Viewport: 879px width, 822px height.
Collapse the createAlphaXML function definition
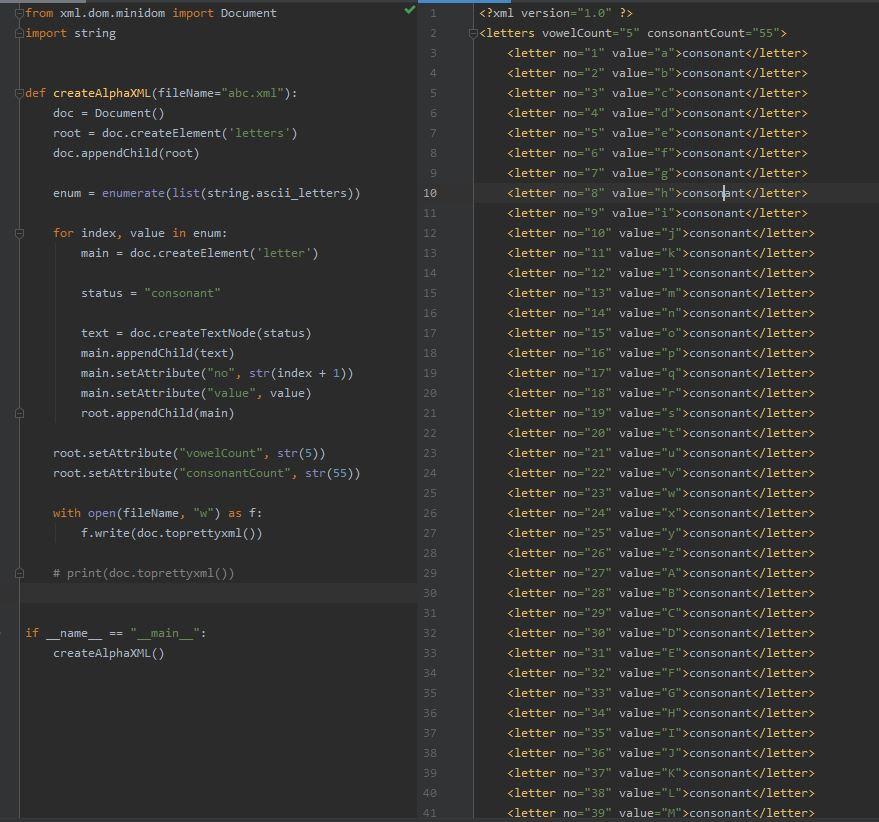click(20, 93)
